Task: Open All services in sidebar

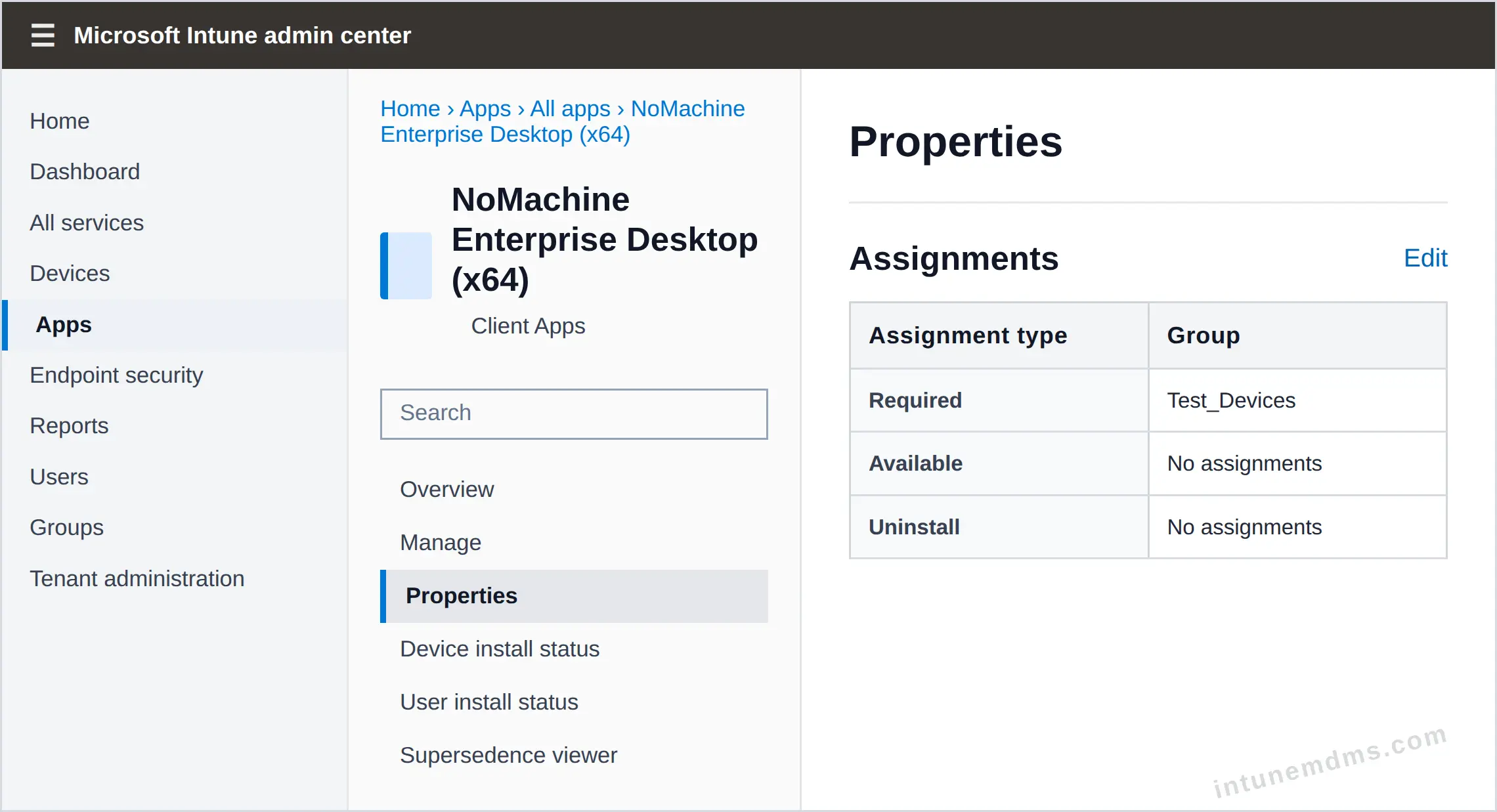Action: (x=87, y=223)
